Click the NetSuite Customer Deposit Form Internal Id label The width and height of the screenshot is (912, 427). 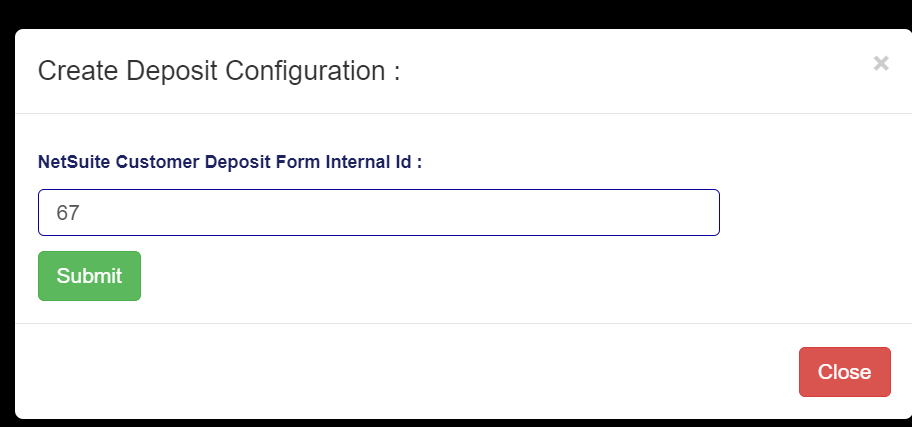229,162
